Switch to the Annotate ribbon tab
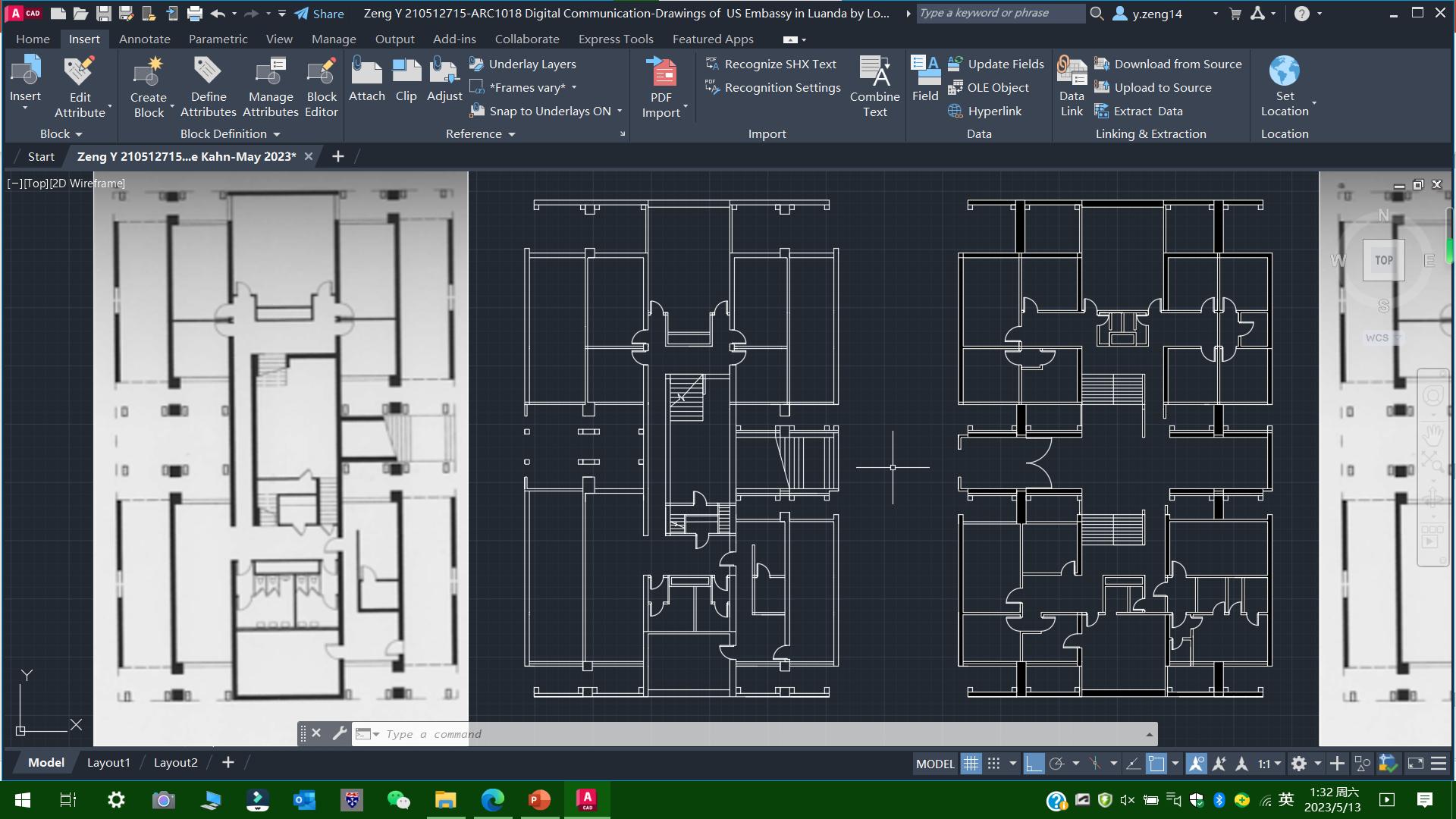This screenshot has height=819, width=1456. click(144, 39)
